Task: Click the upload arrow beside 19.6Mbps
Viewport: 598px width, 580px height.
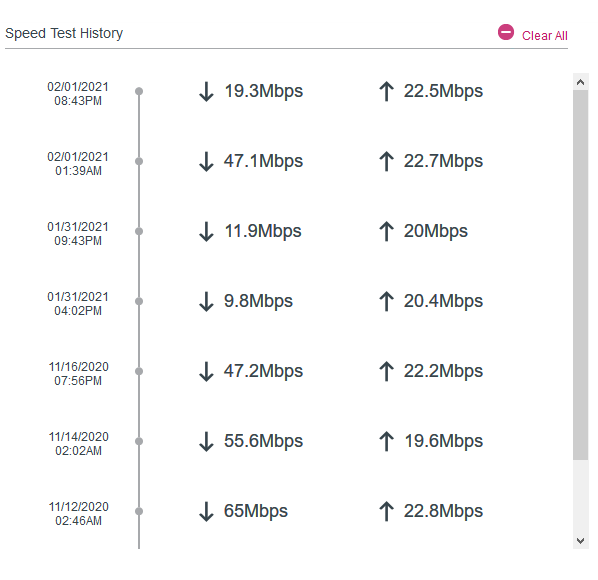Action: pos(386,442)
